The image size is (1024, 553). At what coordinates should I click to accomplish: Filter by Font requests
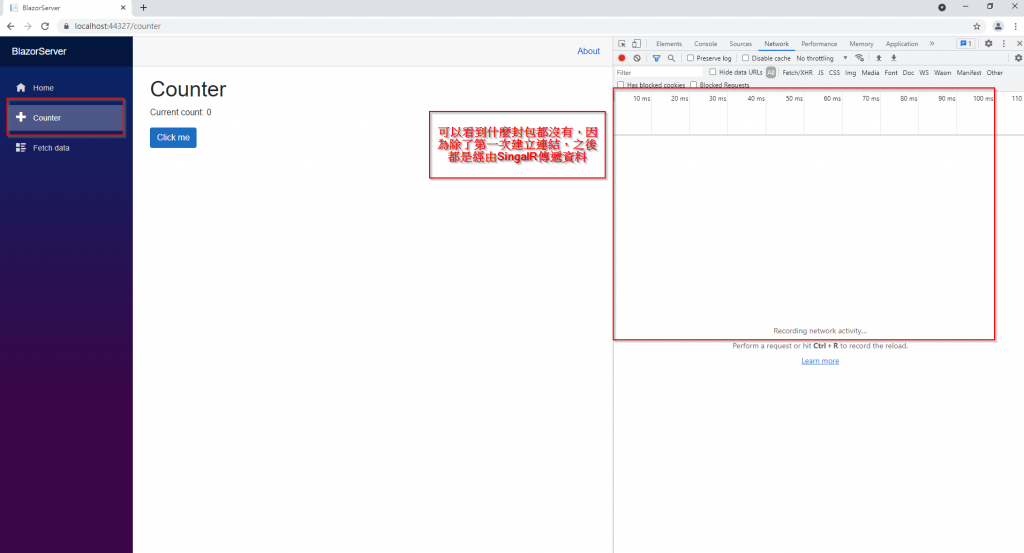tap(891, 72)
